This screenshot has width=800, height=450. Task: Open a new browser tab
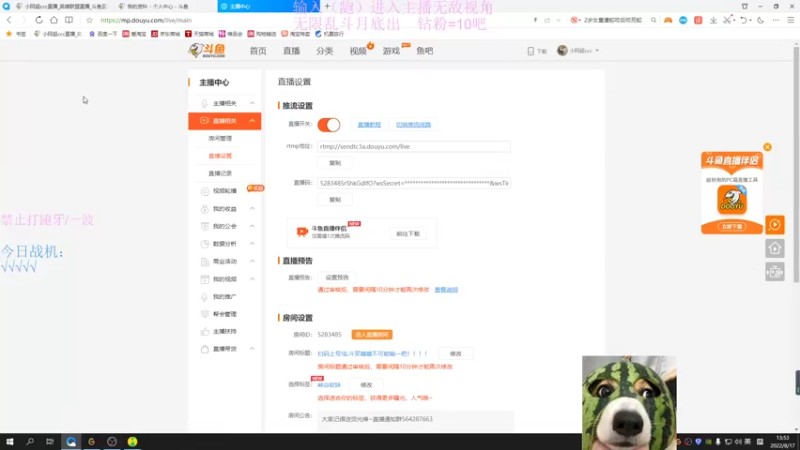pyautogui.click(x=327, y=6)
